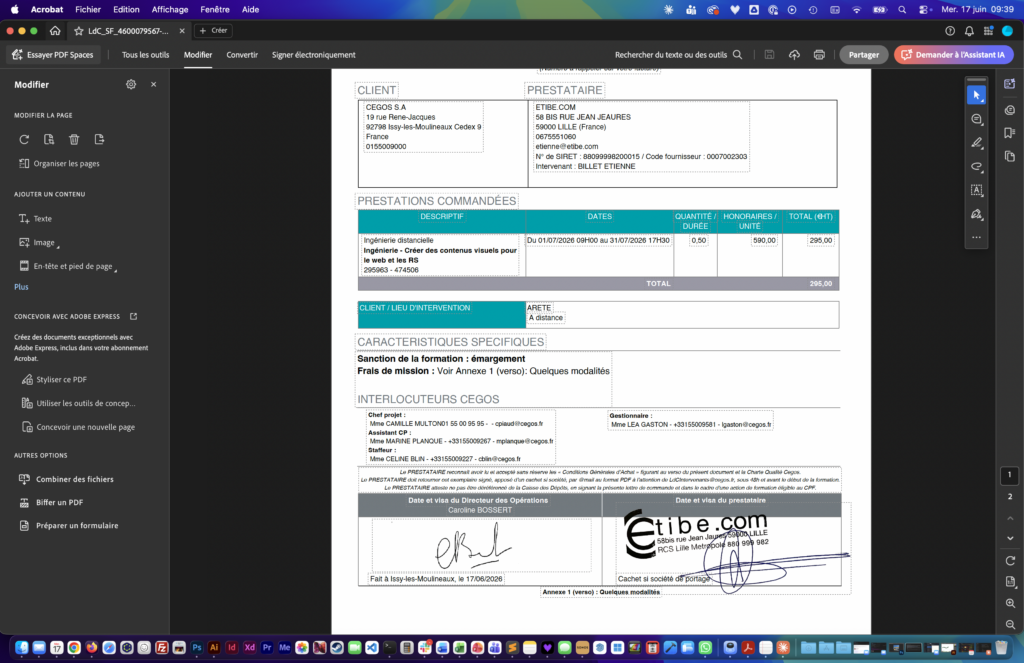Select the arrow selection tool
Viewport: 1024px width, 663px height.
pos(976,95)
